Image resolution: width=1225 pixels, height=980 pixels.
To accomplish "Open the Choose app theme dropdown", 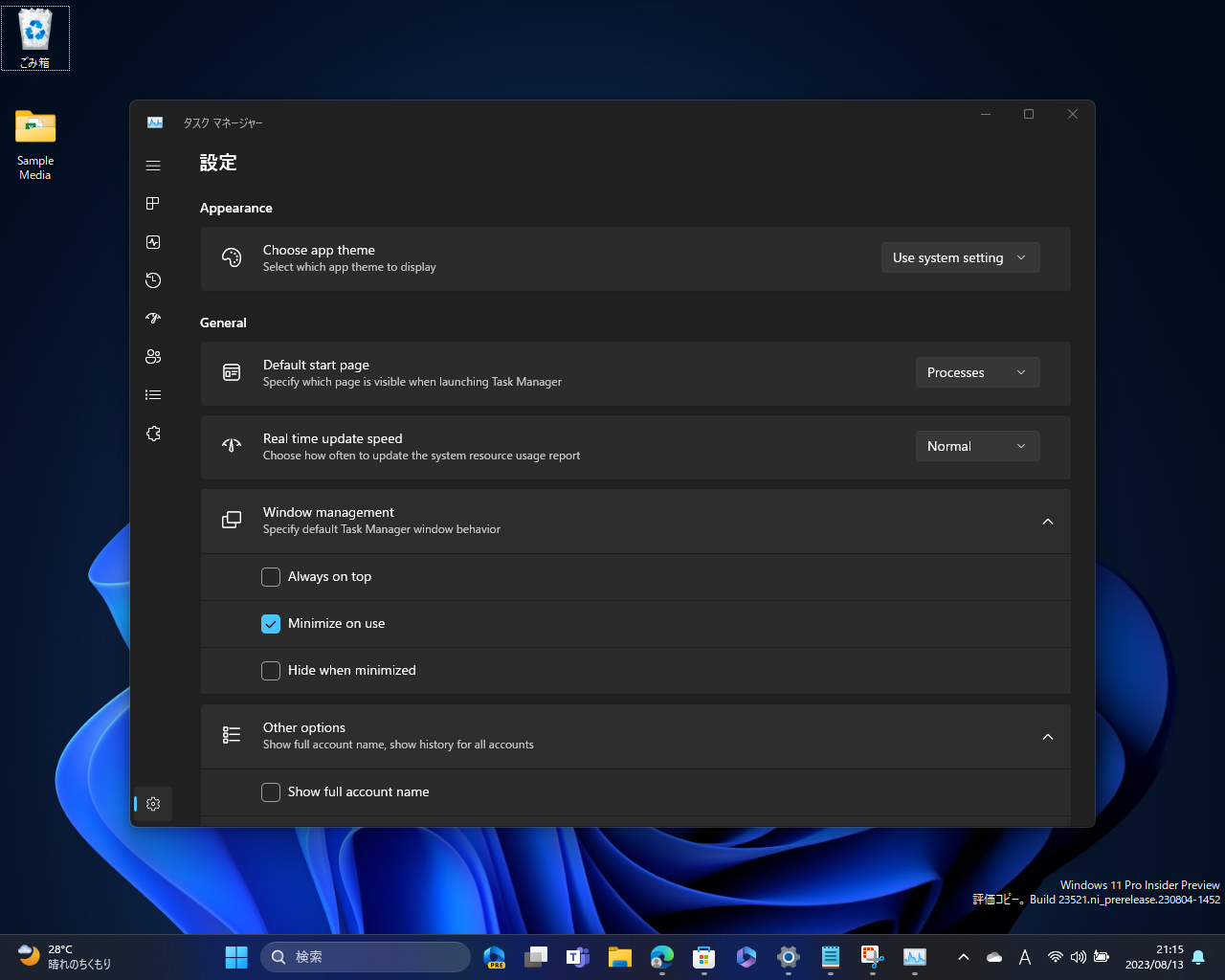I will 960,256.
